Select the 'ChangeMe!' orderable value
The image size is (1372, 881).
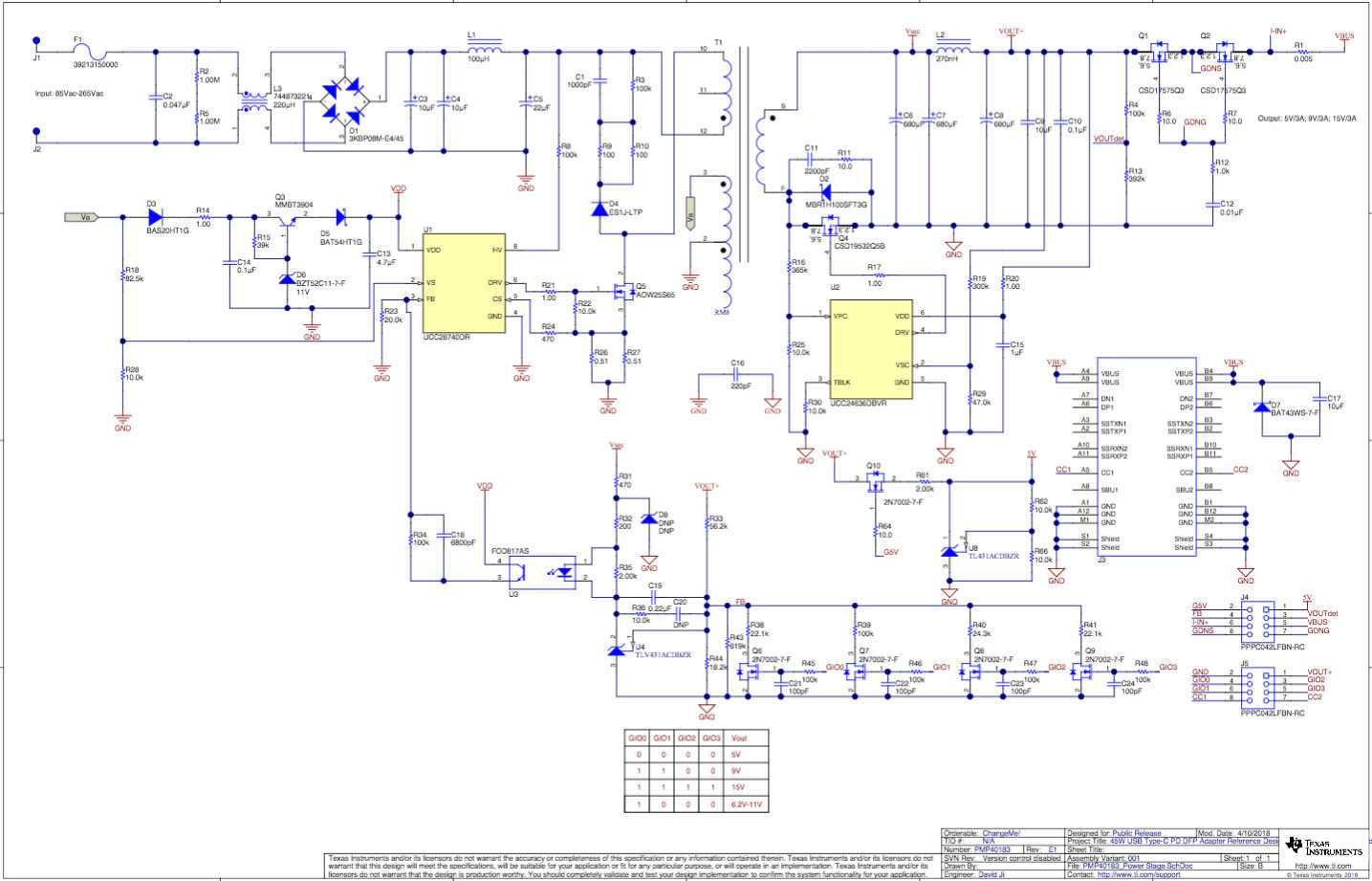click(1001, 833)
